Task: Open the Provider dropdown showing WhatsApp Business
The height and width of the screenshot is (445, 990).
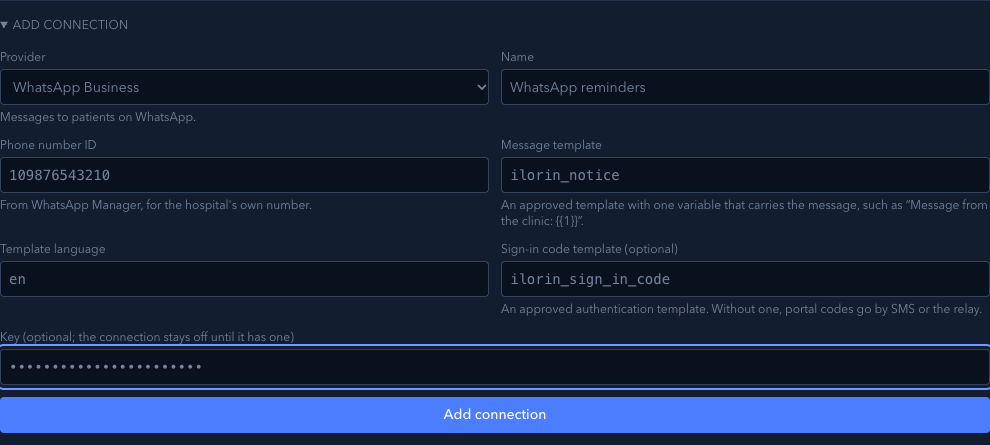Action: [x=244, y=87]
